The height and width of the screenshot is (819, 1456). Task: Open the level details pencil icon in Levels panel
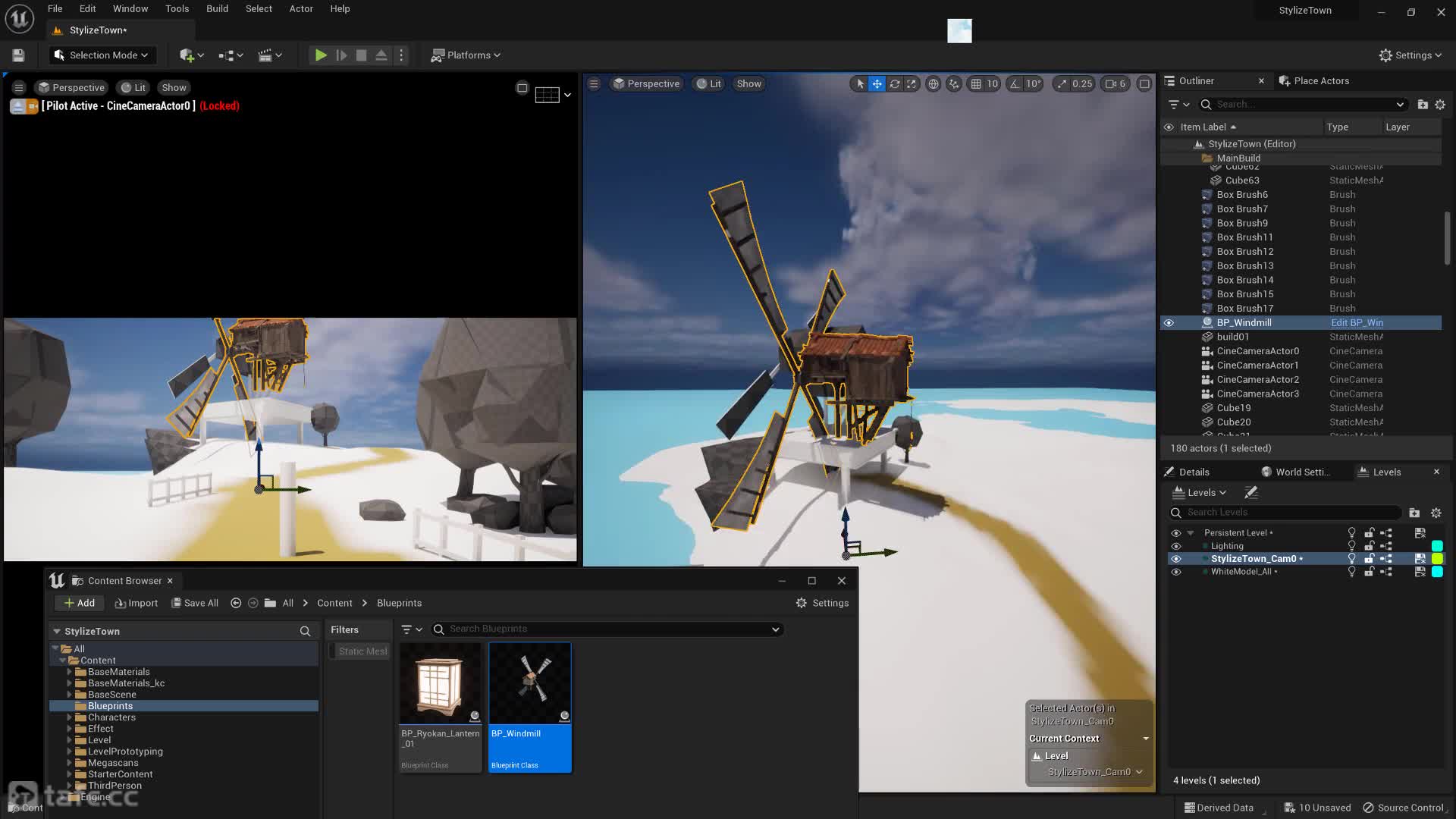pyautogui.click(x=1251, y=493)
